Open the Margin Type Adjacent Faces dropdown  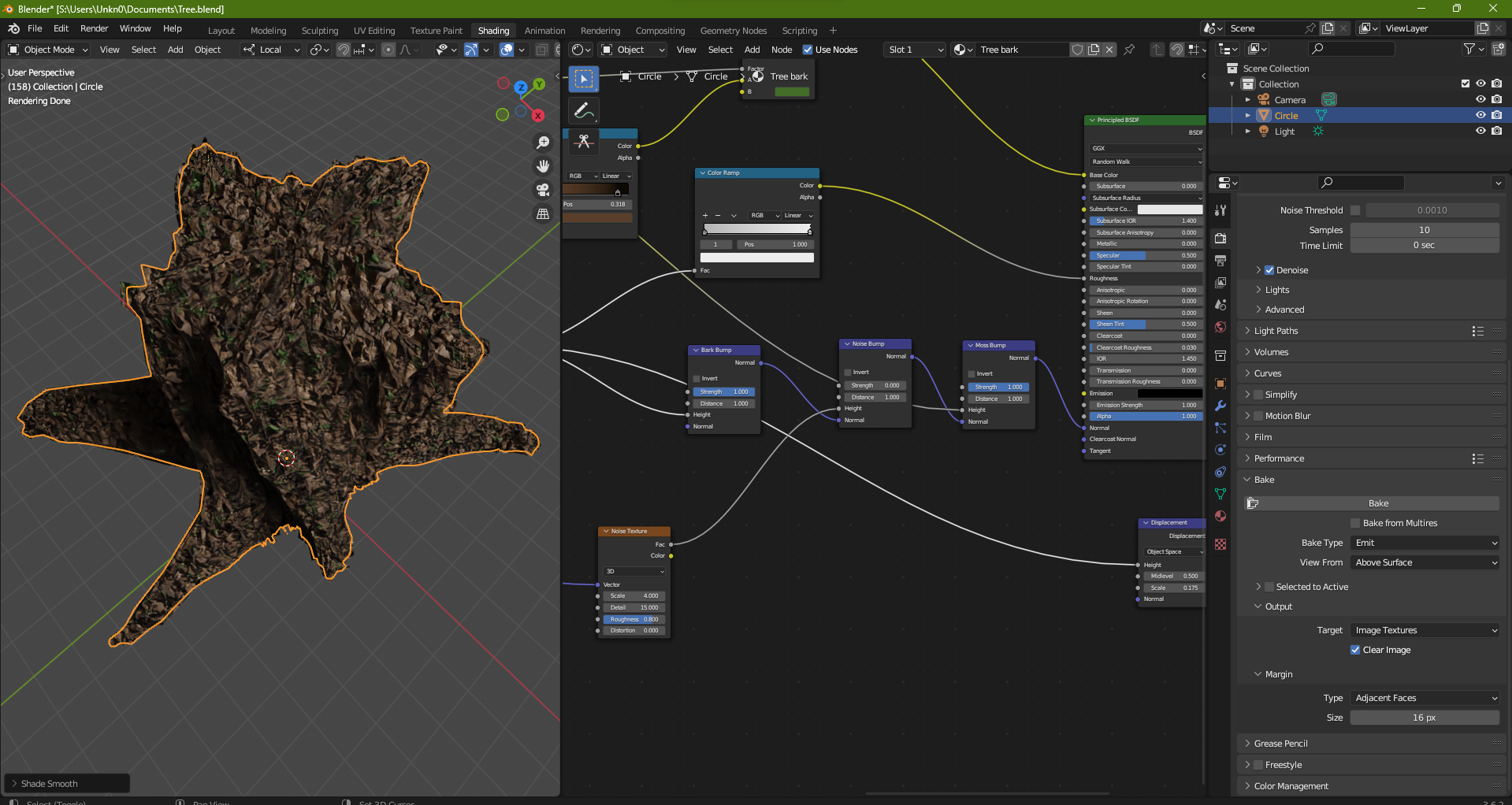tap(1425, 698)
